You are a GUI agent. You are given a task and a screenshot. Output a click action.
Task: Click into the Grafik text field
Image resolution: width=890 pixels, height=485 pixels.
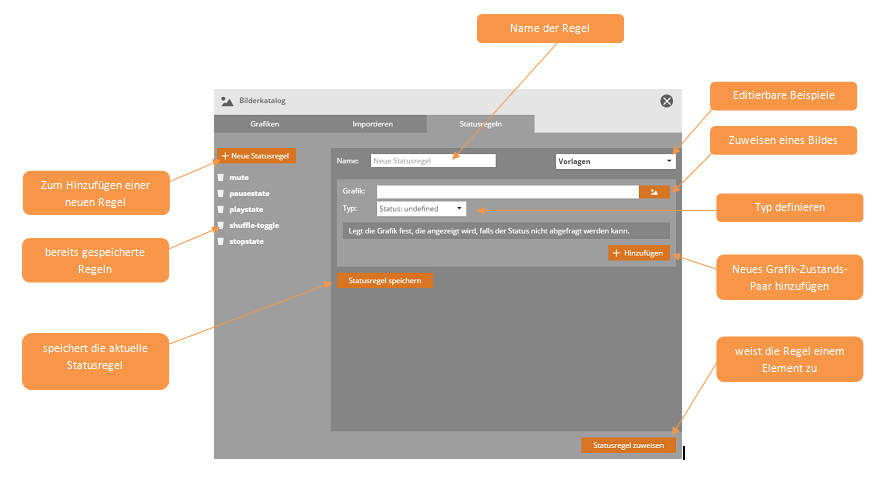point(507,191)
